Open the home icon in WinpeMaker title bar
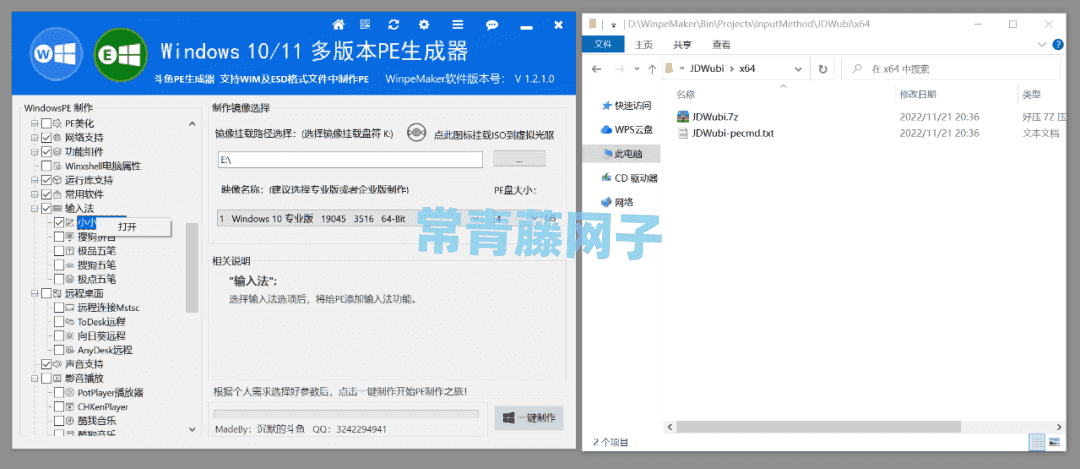This screenshot has height=469, width=1080. click(338, 25)
